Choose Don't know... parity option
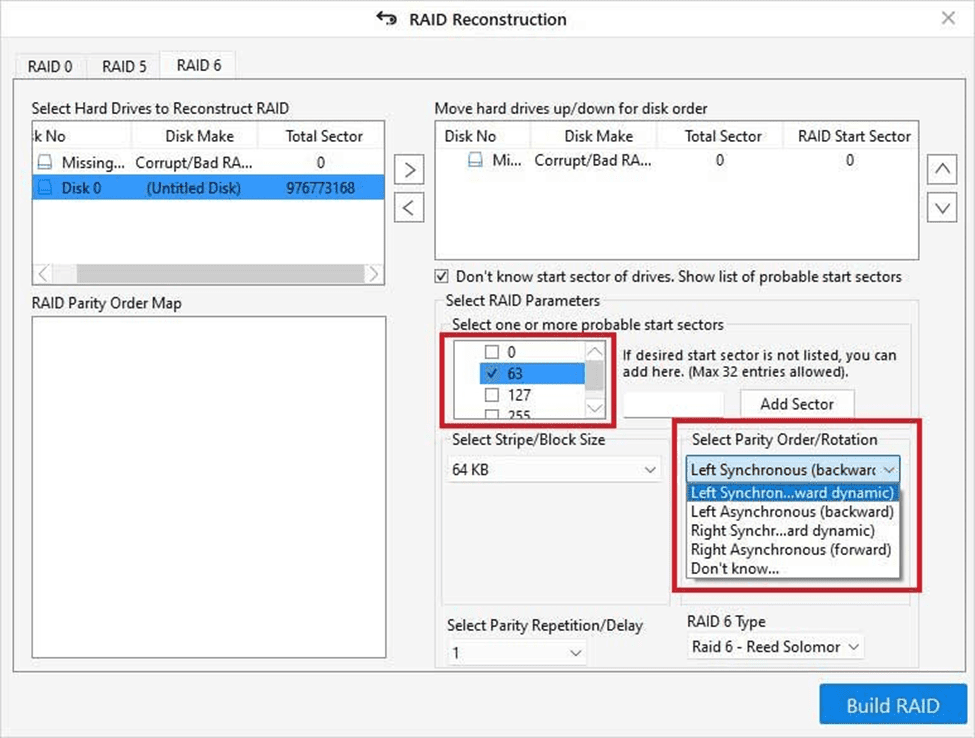975x738 pixels. click(x=793, y=569)
